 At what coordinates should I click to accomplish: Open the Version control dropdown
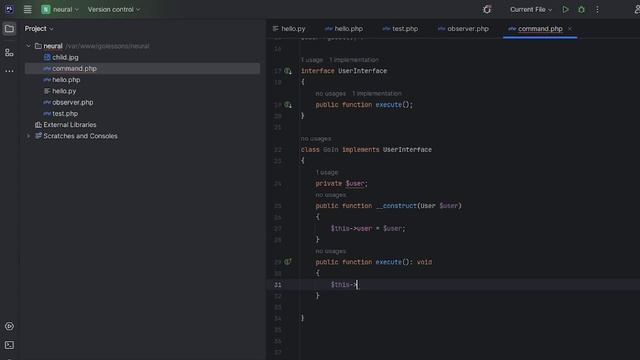tap(114, 9)
